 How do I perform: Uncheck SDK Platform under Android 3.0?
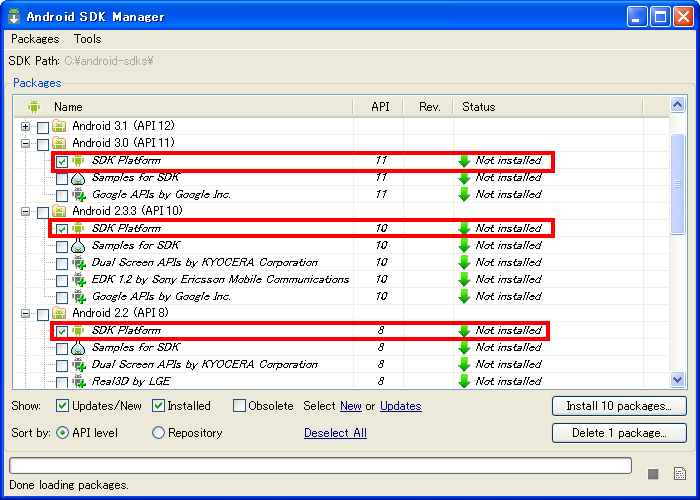[62, 161]
